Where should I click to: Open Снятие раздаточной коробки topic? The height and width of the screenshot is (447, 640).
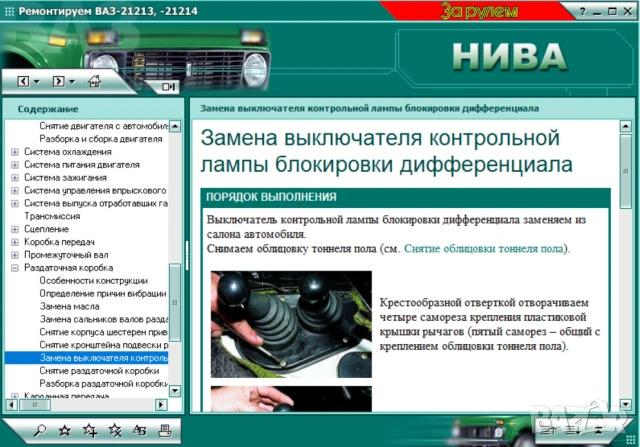pos(99,371)
